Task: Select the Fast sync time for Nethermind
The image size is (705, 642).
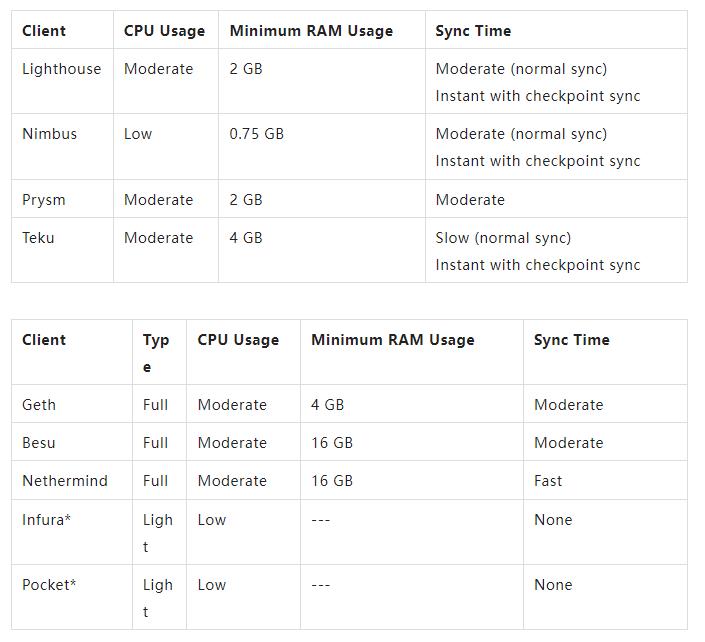Action: [x=548, y=481]
